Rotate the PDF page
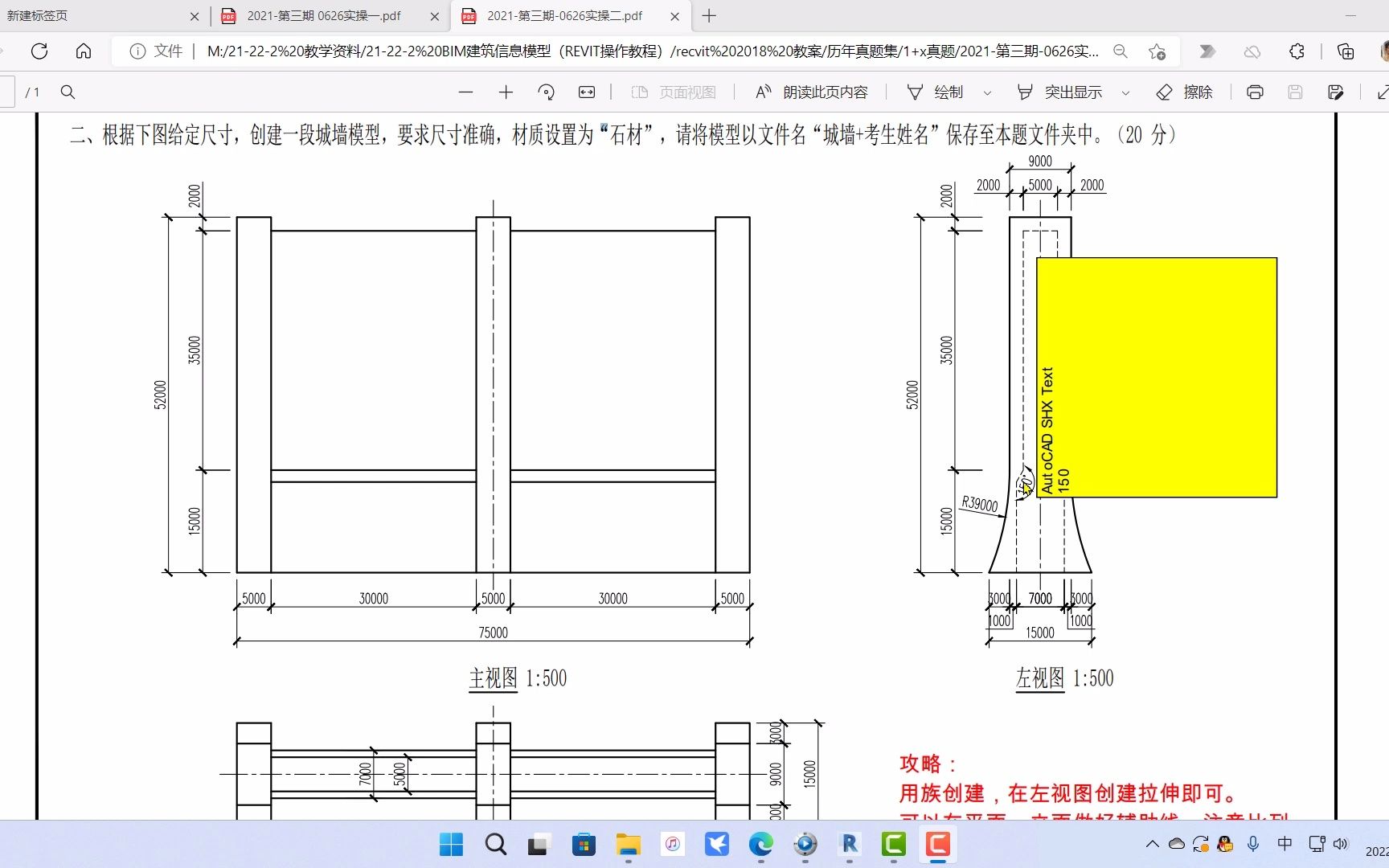Viewport: 1389px width, 868px height. (547, 92)
